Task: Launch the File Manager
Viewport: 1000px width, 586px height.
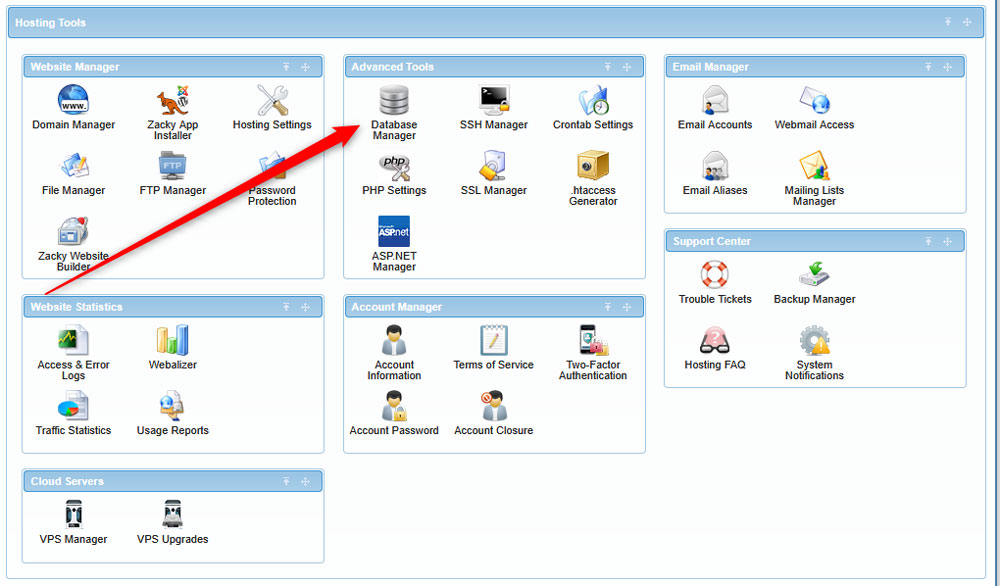Action: [x=73, y=170]
